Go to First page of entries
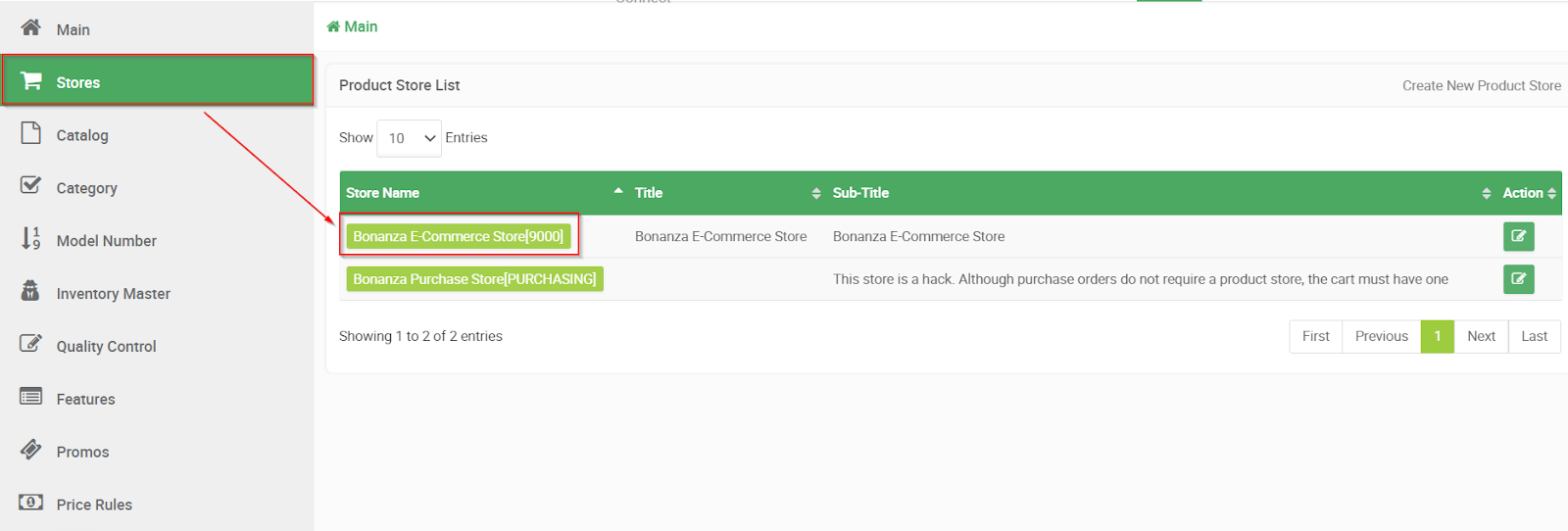 (1316, 336)
